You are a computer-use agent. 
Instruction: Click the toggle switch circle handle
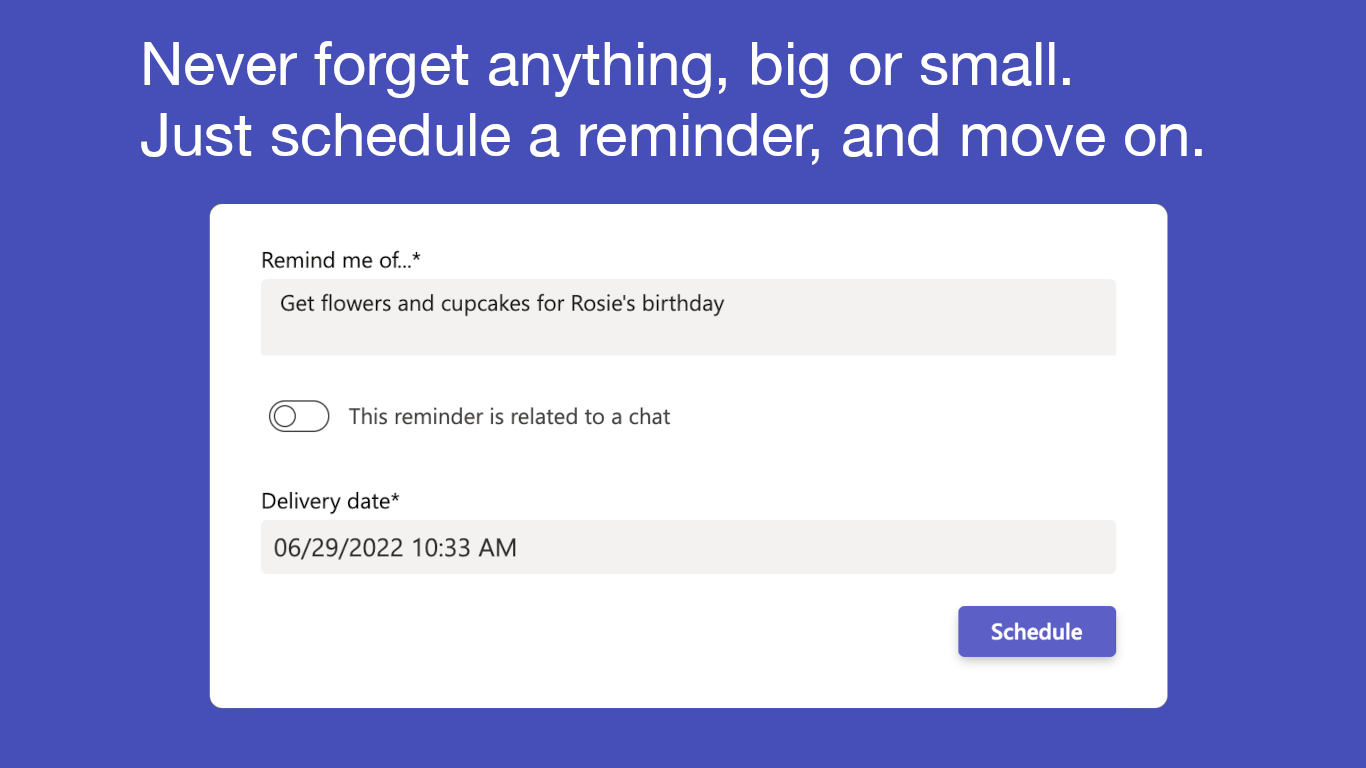[x=287, y=415]
